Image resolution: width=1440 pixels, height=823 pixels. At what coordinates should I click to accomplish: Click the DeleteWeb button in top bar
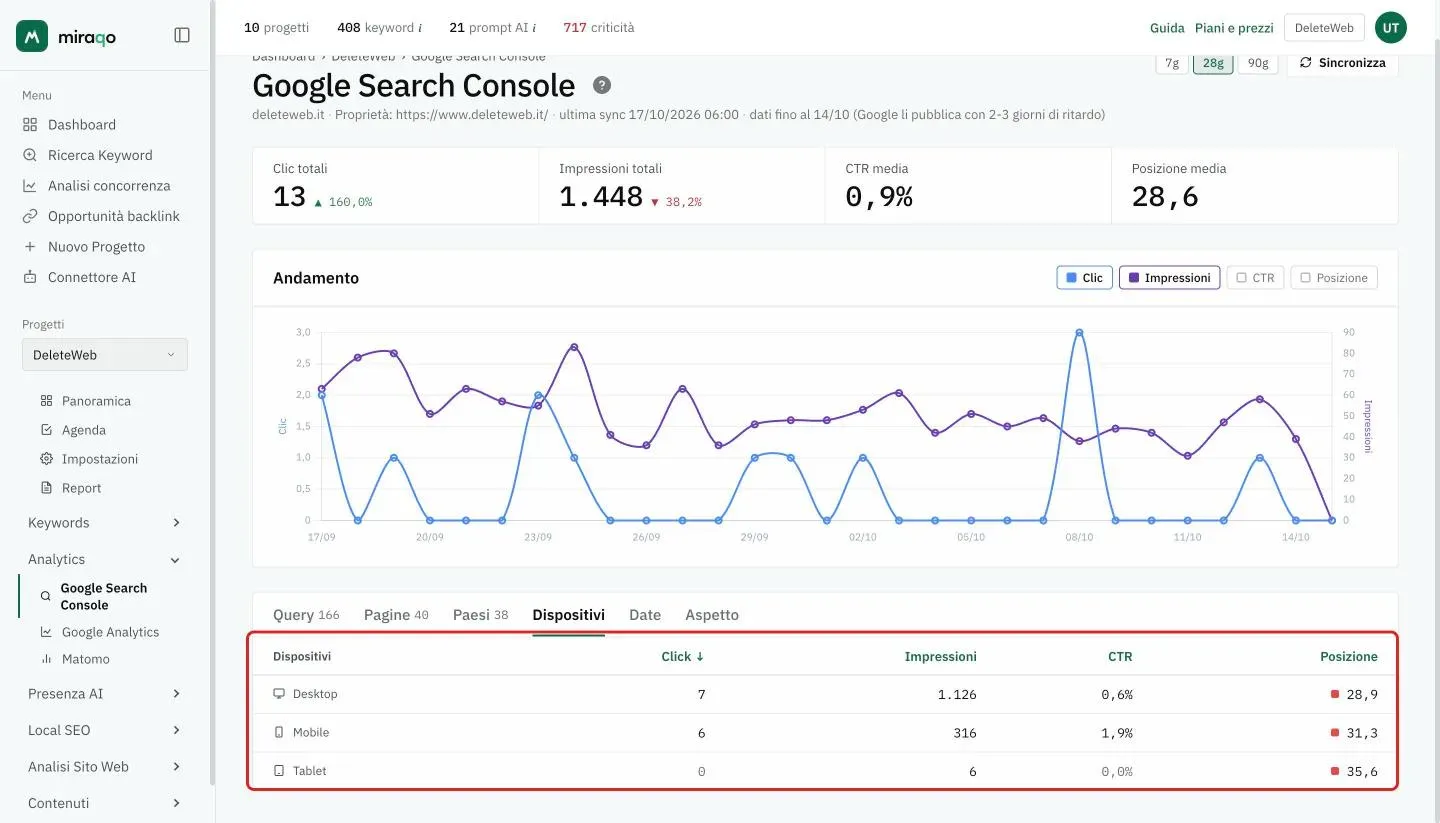1324,28
